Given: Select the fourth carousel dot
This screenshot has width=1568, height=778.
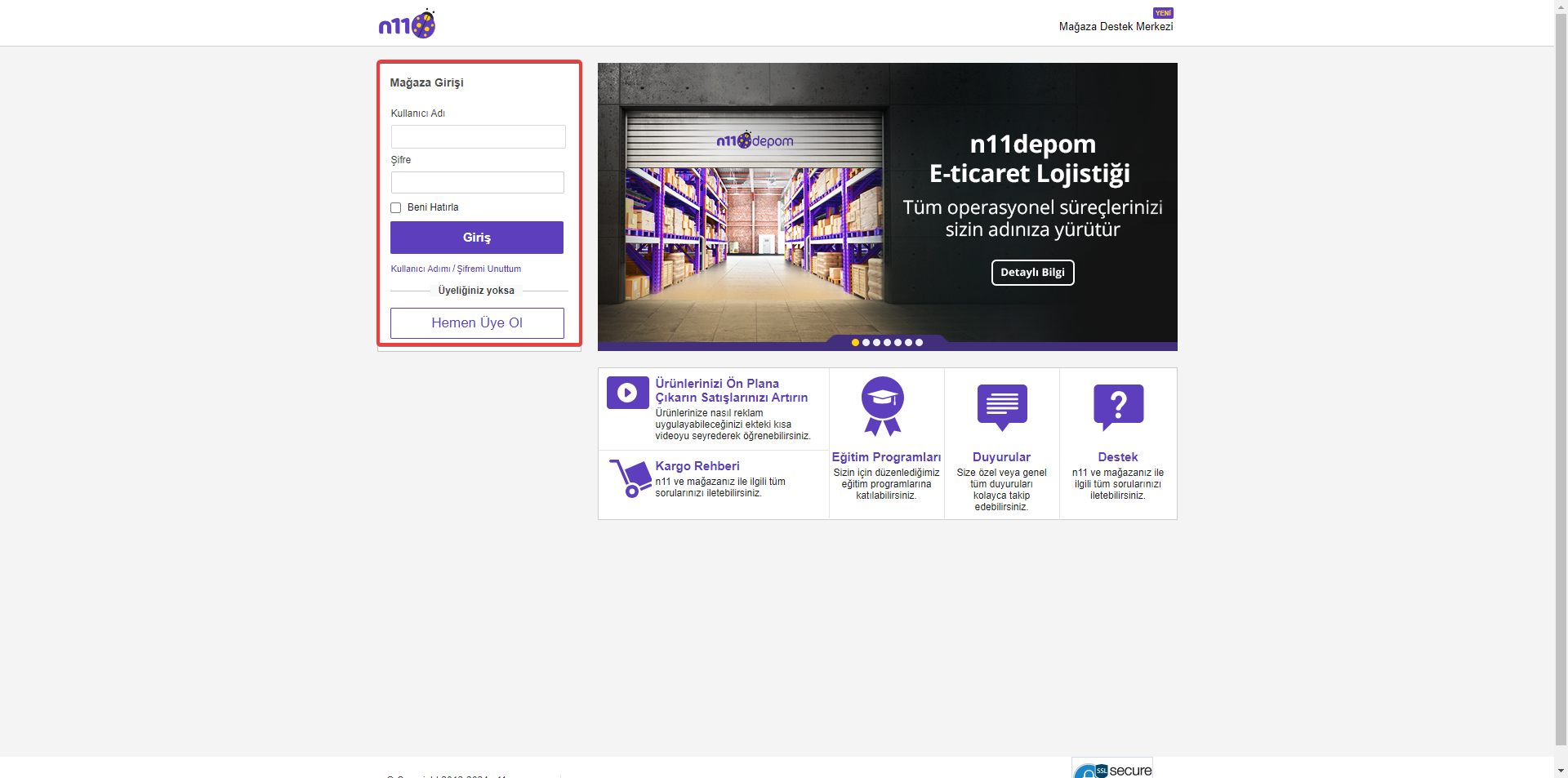Looking at the screenshot, I should (887, 343).
